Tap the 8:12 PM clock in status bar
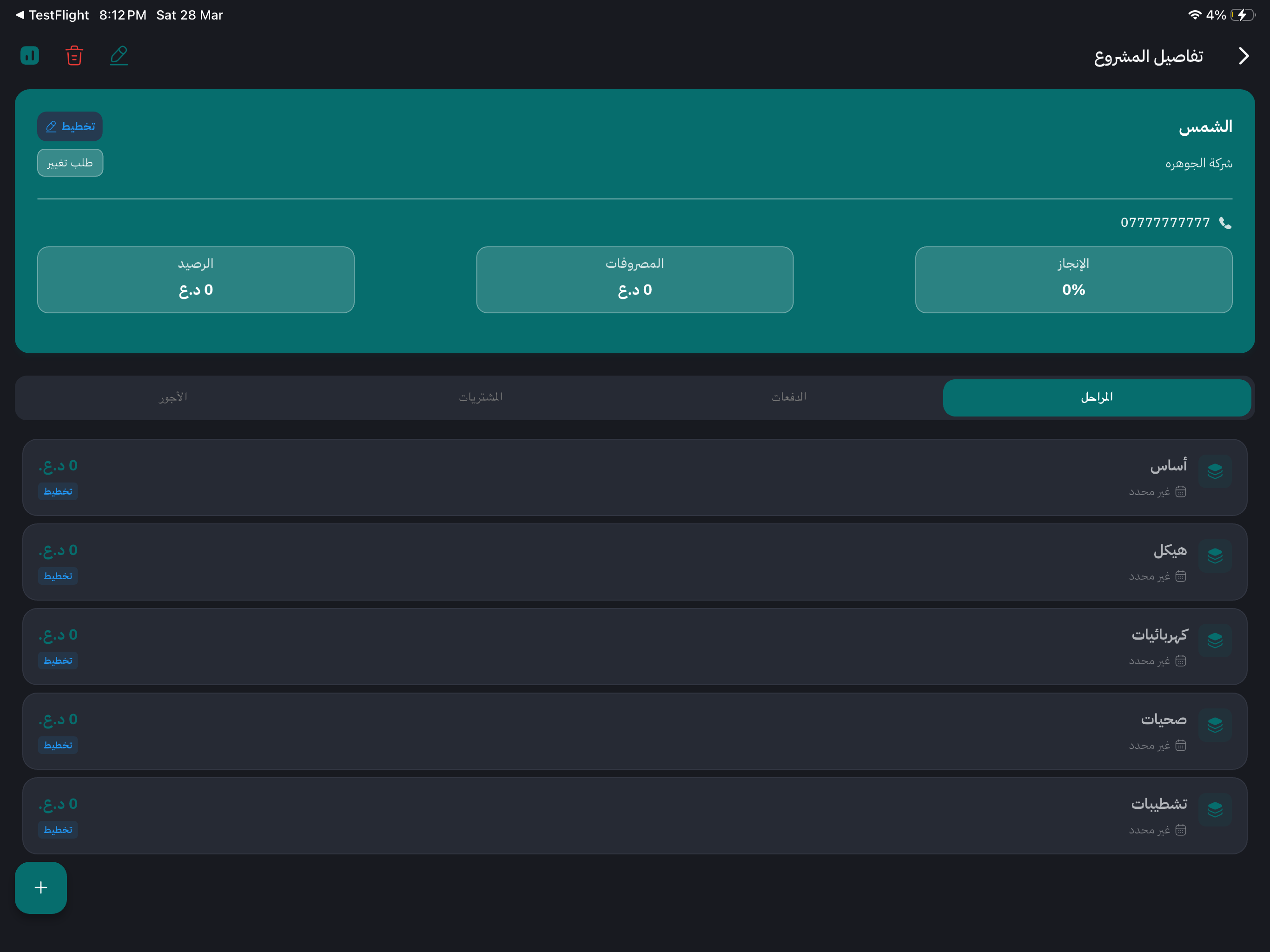 coord(123,15)
